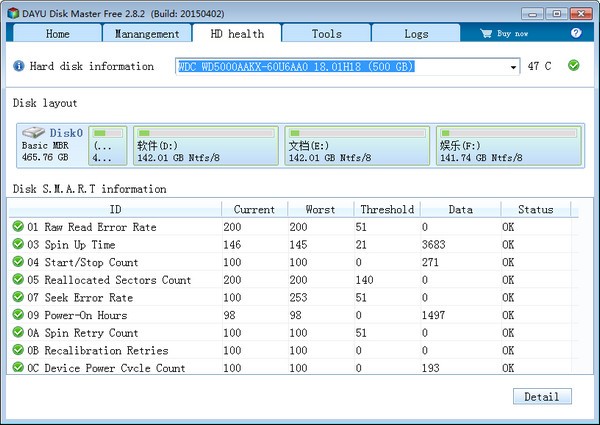Click the green health status check icon
This screenshot has width=600, height=425.
tap(574, 66)
